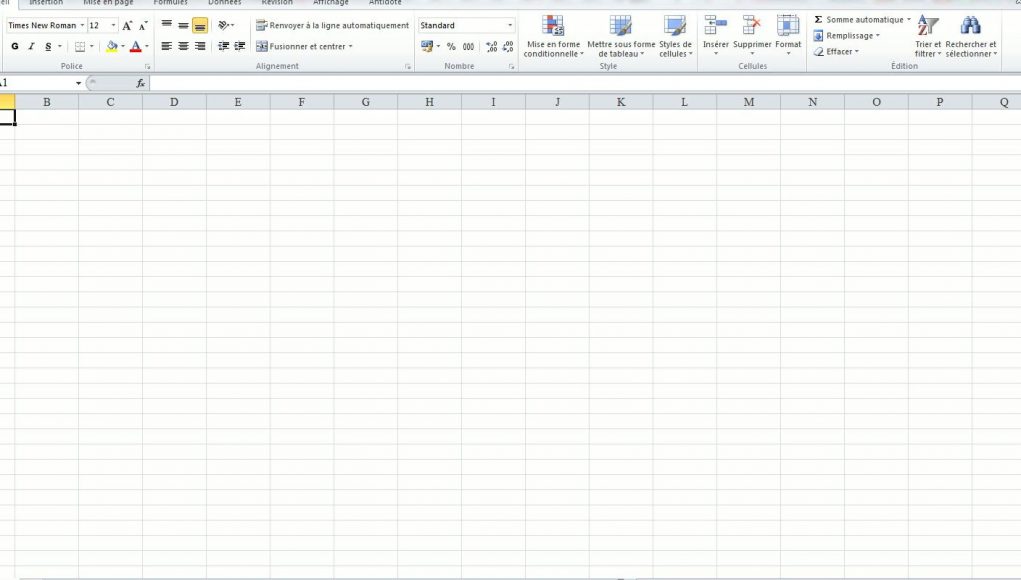Switch to the Formules tab
This screenshot has width=1021, height=580.
point(171,3)
